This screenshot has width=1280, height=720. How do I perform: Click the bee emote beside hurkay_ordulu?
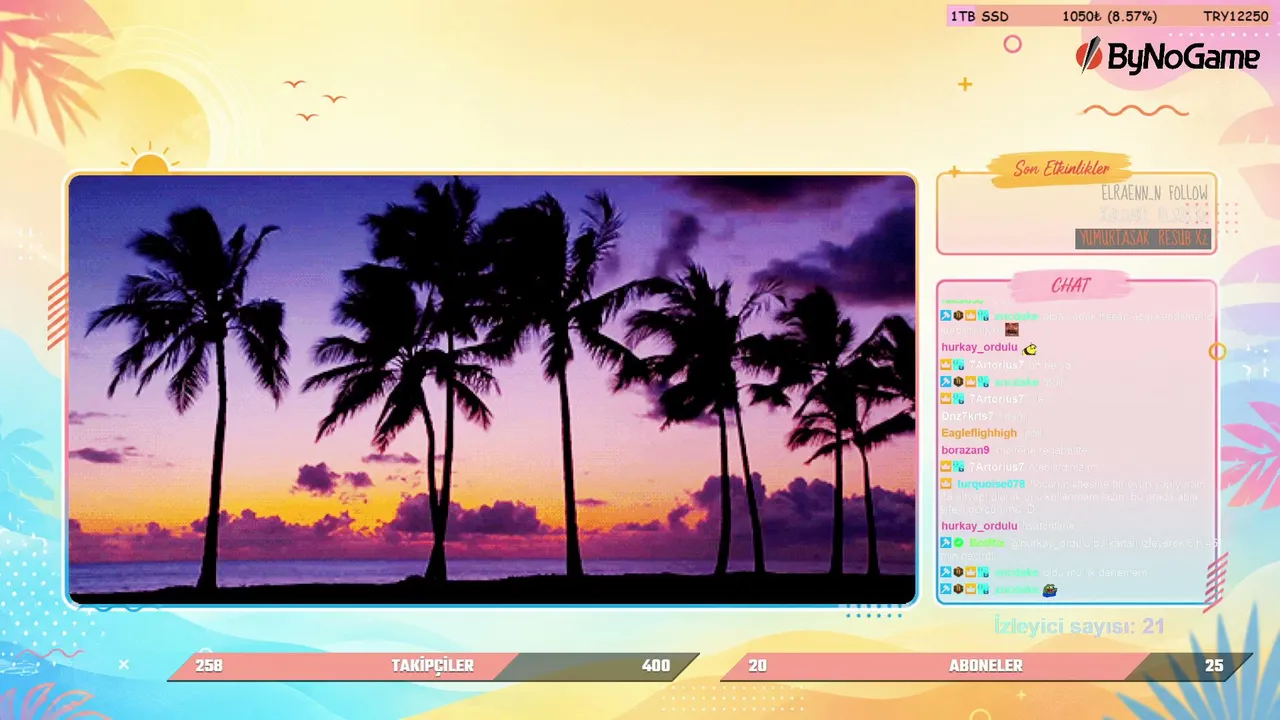[x=1030, y=348]
